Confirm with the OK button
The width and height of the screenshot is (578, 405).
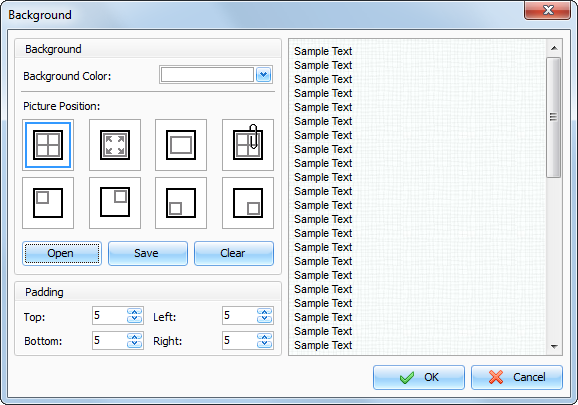coord(419,377)
